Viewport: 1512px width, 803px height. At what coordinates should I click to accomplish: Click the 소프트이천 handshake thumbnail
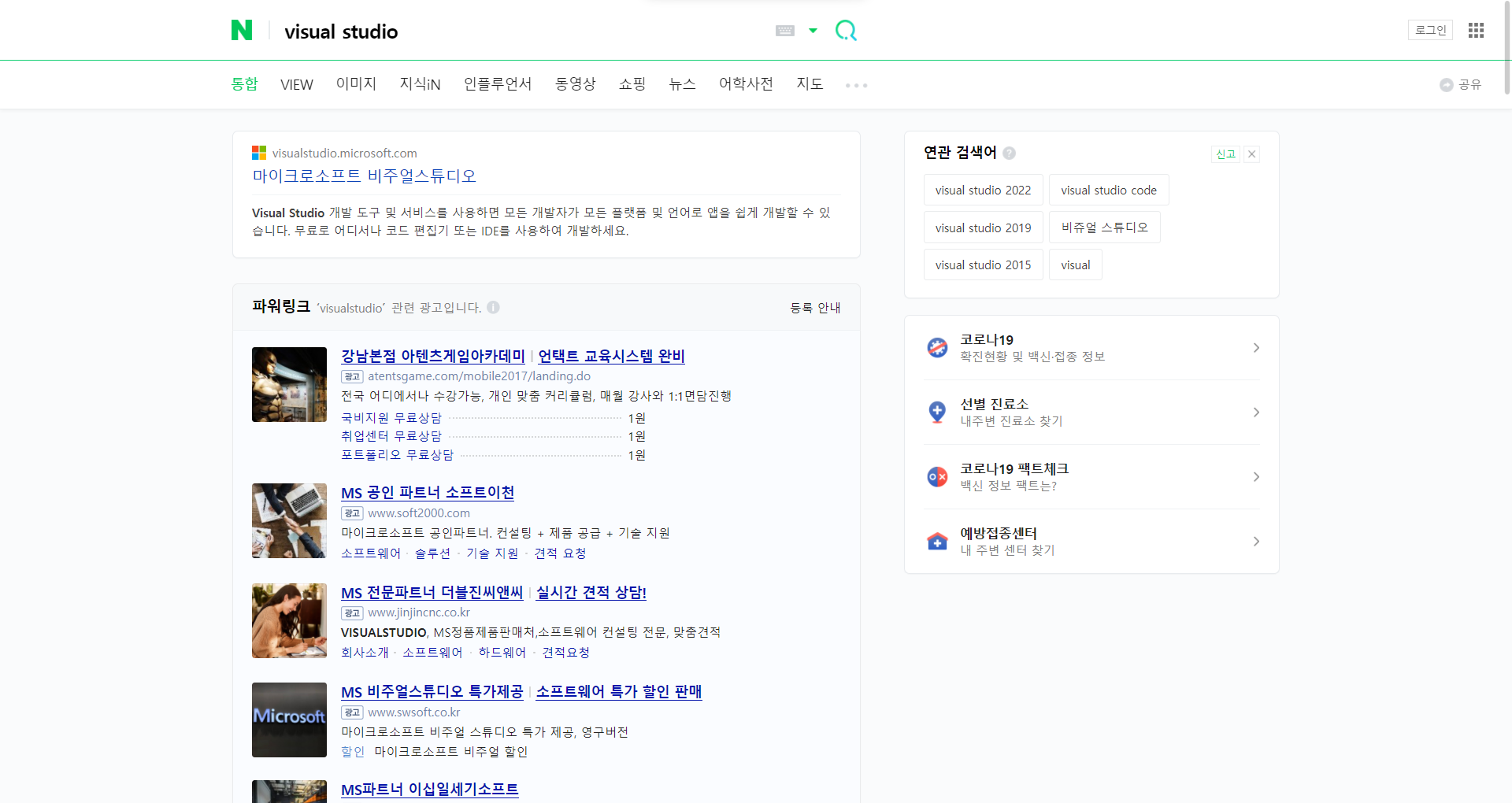(x=289, y=520)
